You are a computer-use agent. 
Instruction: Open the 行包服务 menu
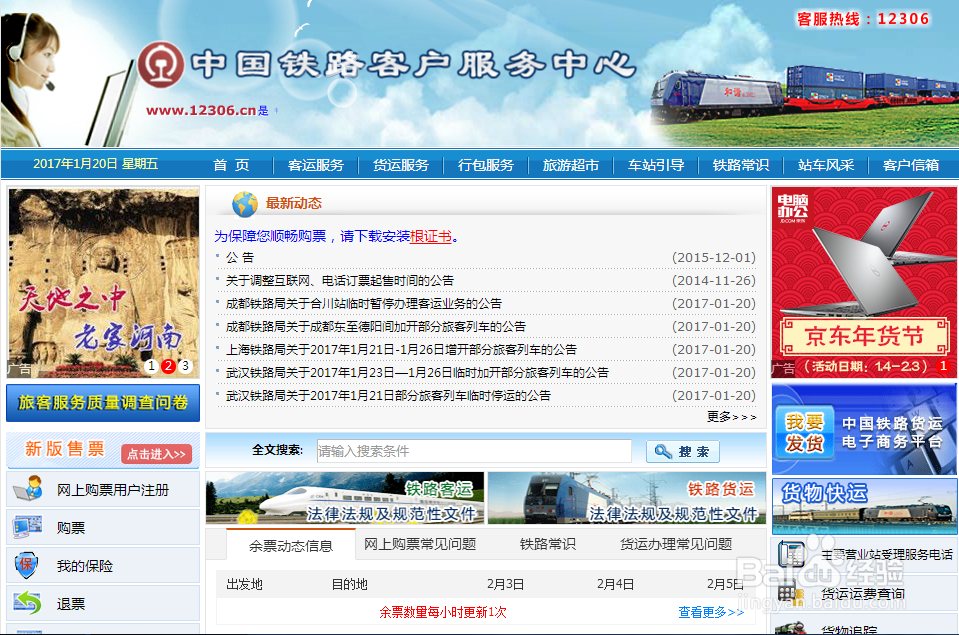pyautogui.click(x=486, y=165)
